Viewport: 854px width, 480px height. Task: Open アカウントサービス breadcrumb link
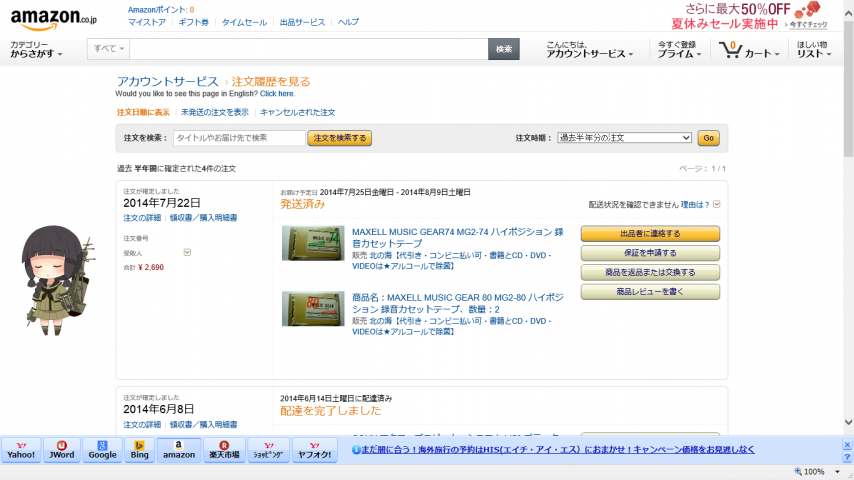[x=168, y=82]
